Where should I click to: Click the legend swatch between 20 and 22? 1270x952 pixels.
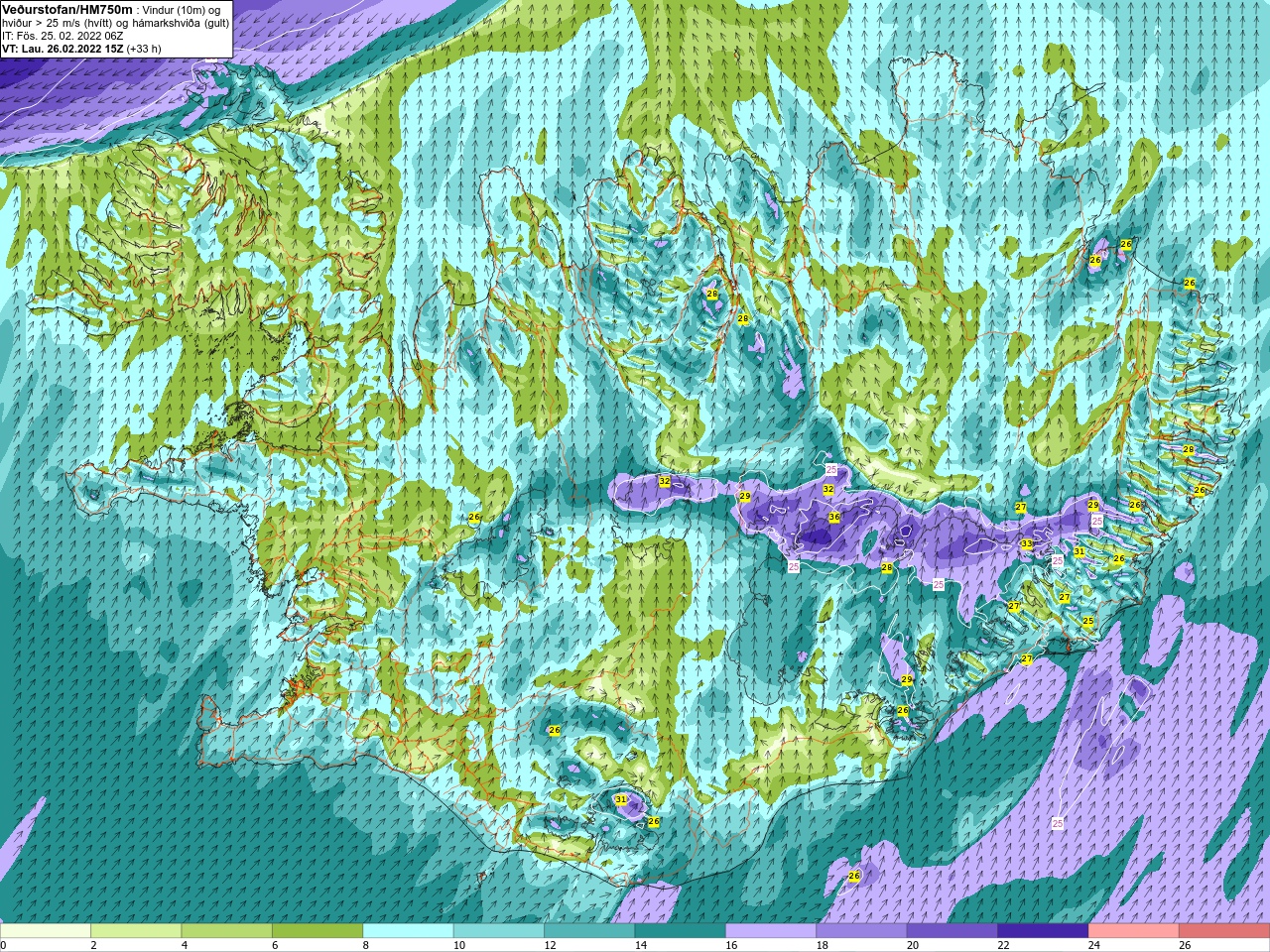click(x=952, y=931)
